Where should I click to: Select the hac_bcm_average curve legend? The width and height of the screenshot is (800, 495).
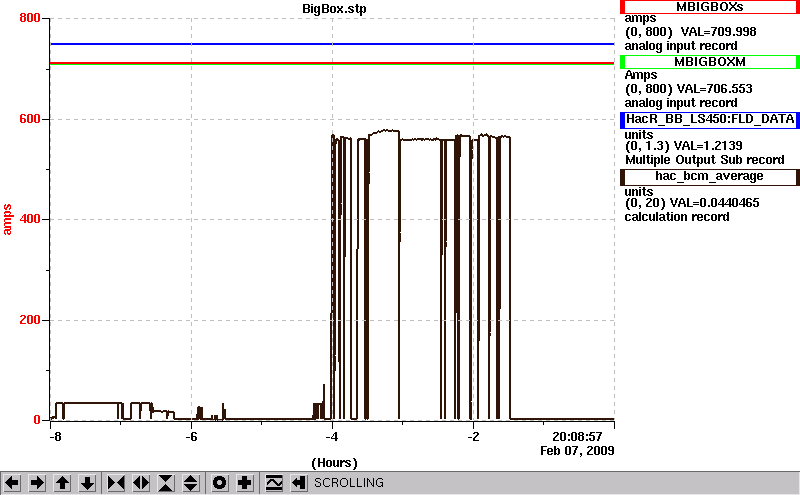click(x=709, y=177)
